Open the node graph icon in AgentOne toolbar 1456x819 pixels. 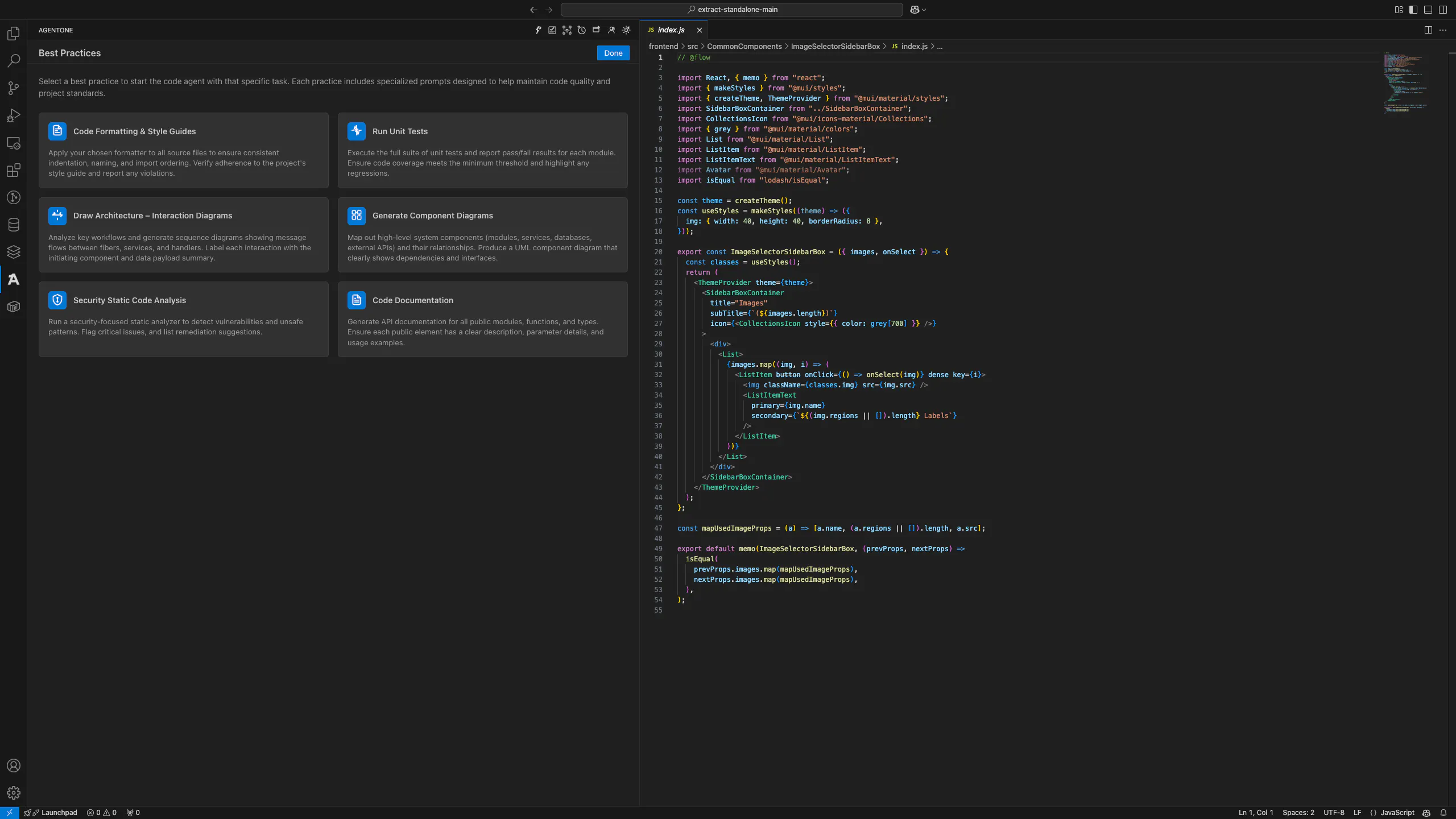[x=566, y=30]
